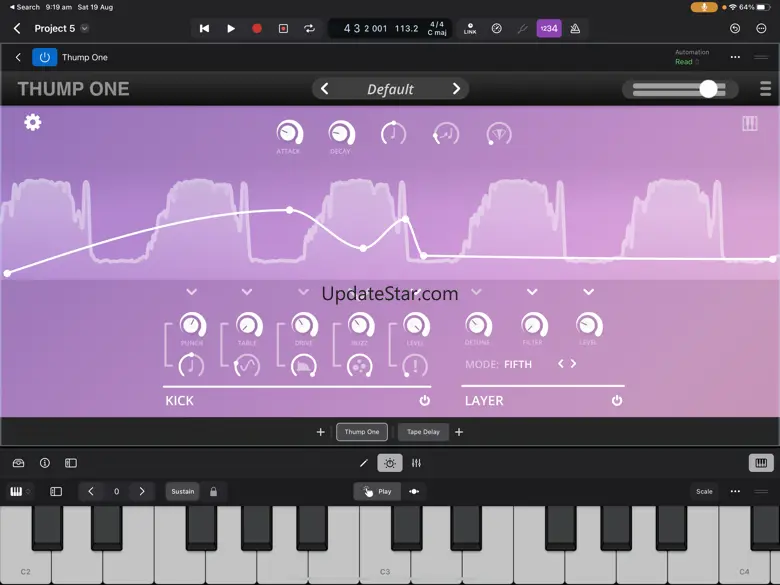Select the Thump One plugin tab

pos(362,432)
